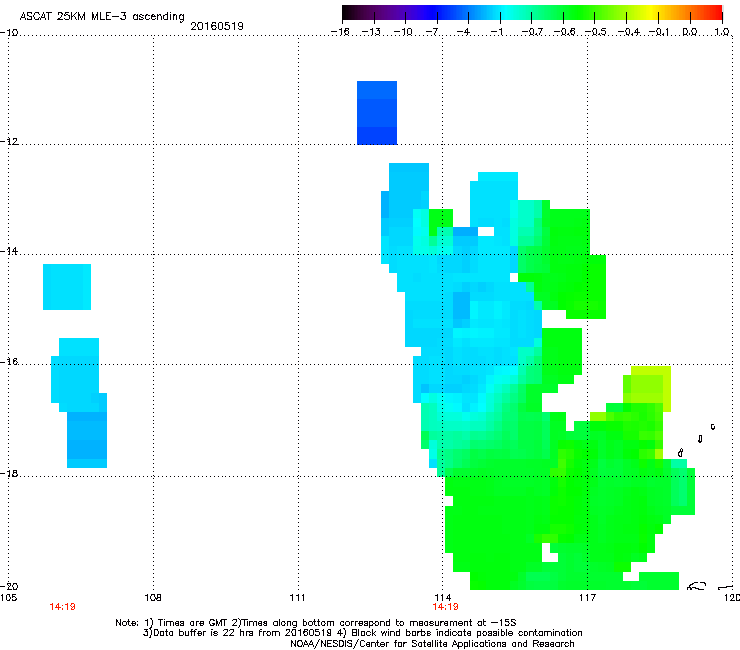Screen dimensions: 740x650
Task: Click the red 14:19 time under longitude 114
Action: coord(446,607)
